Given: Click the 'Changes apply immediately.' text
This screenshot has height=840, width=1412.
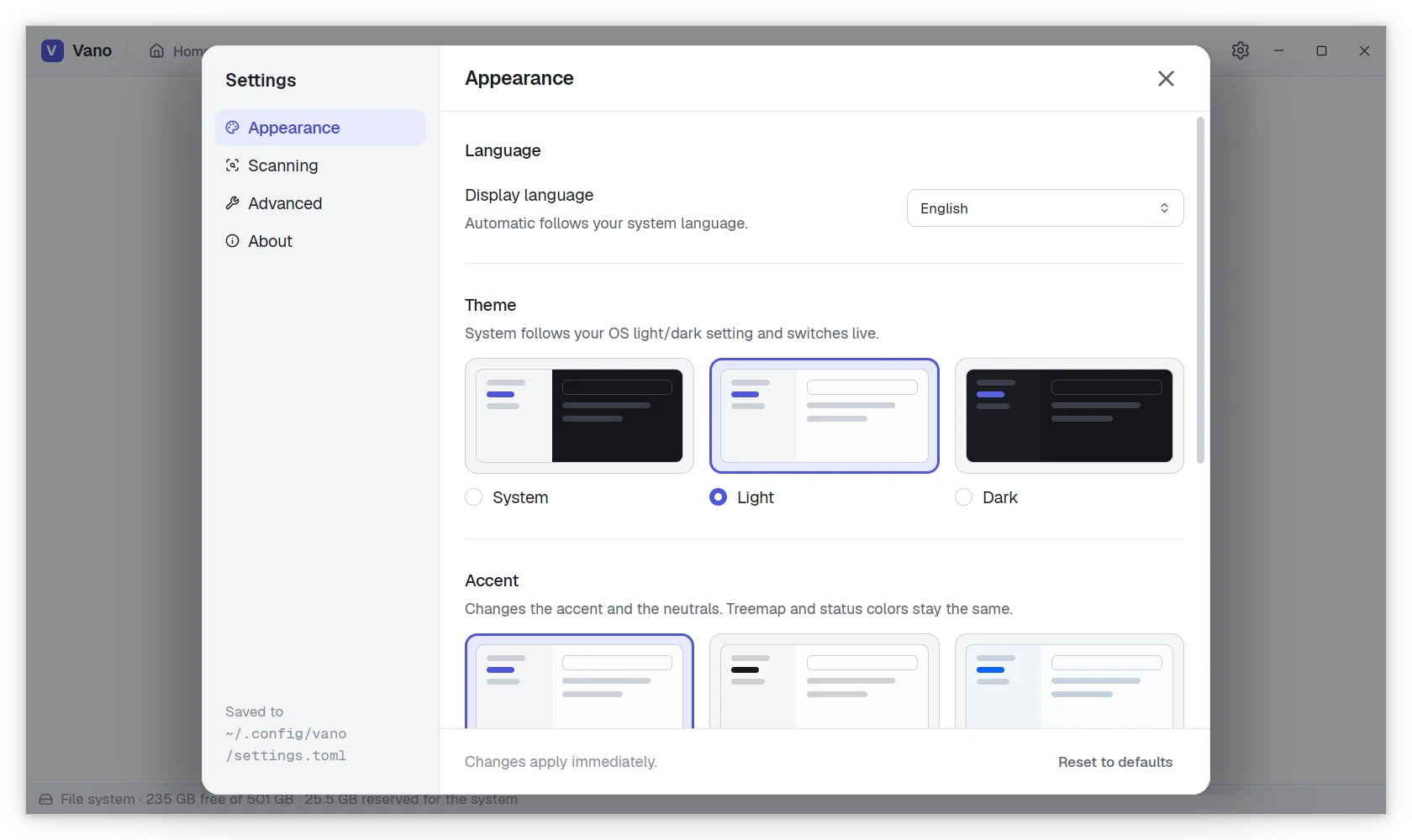Looking at the screenshot, I should click(561, 762).
